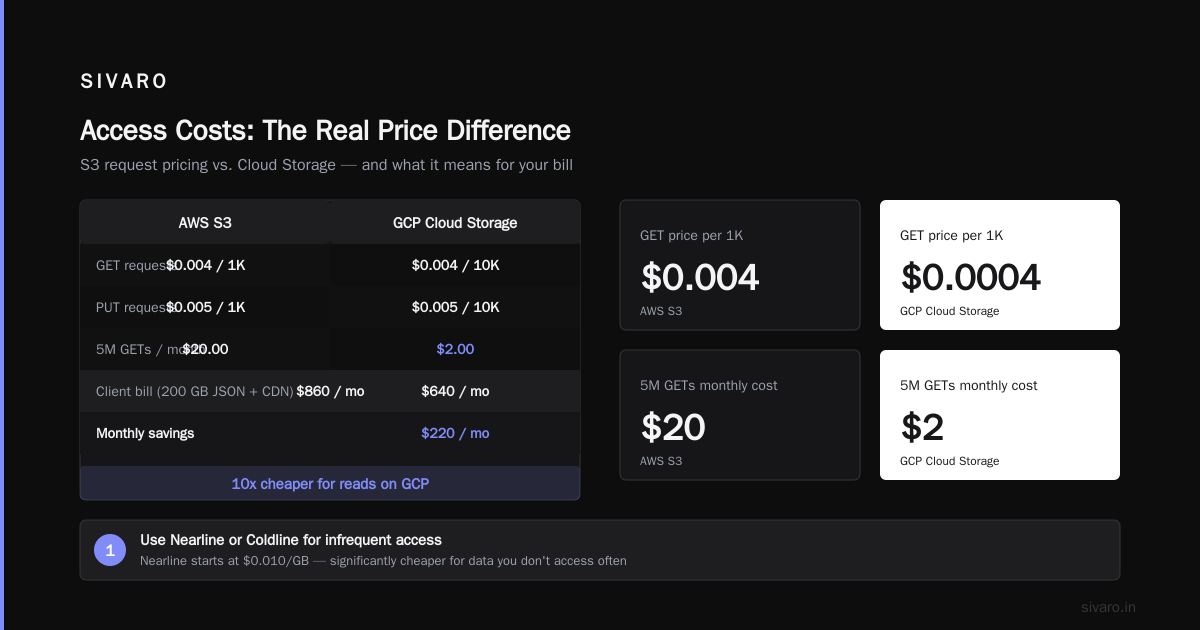
Task: Click 'AWS S3' caption under the $20 value
Action: [x=661, y=461]
